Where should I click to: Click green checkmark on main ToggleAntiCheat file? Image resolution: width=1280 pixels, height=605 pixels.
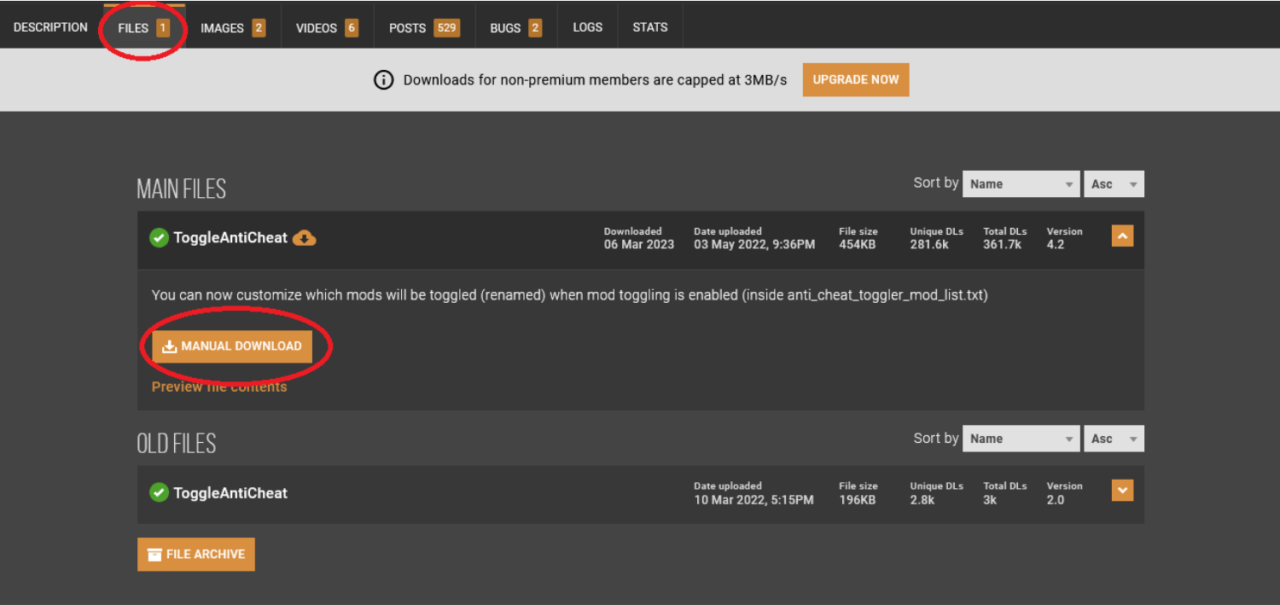pyautogui.click(x=159, y=238)
